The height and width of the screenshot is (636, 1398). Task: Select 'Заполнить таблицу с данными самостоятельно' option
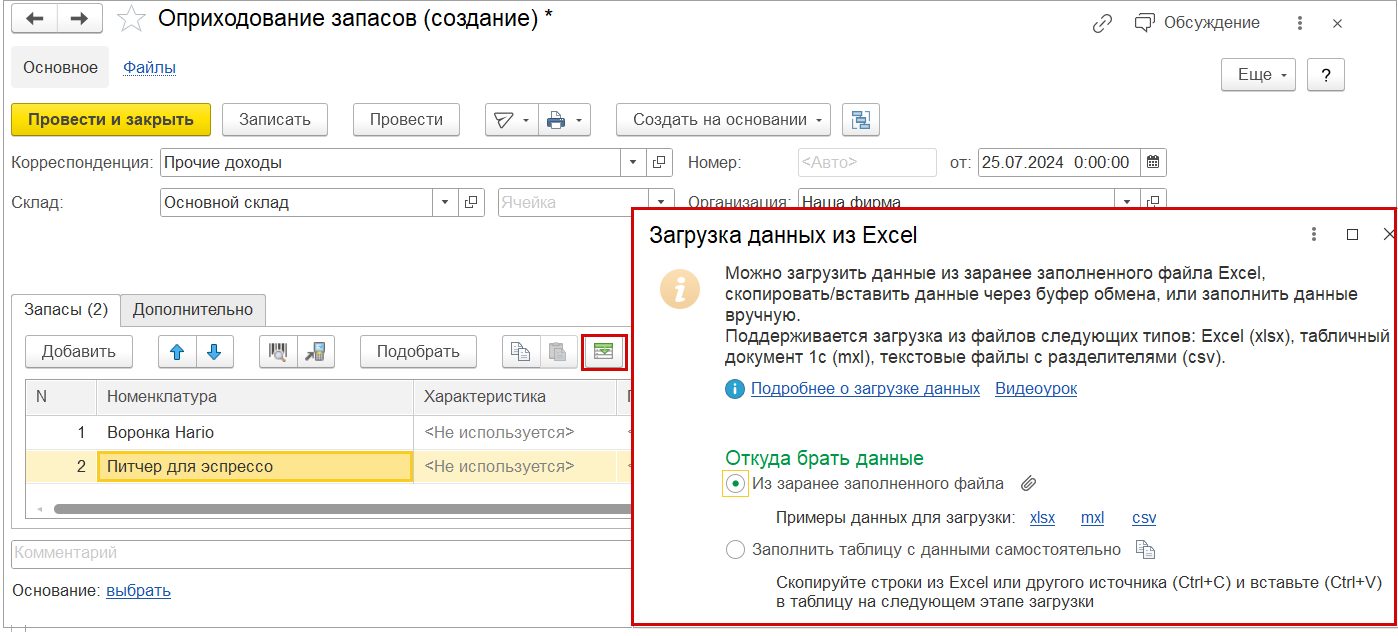pyautogui.click(x=736, y=549)
